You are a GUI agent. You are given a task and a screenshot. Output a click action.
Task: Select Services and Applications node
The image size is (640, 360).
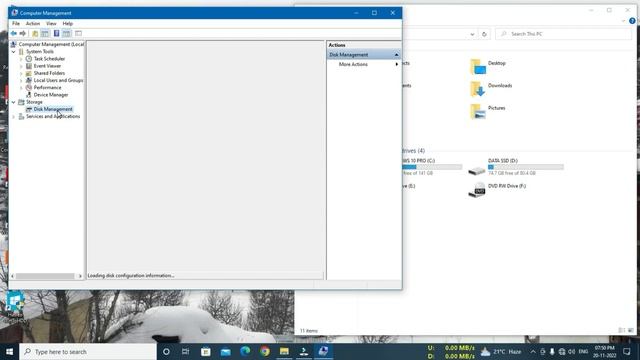53,117
